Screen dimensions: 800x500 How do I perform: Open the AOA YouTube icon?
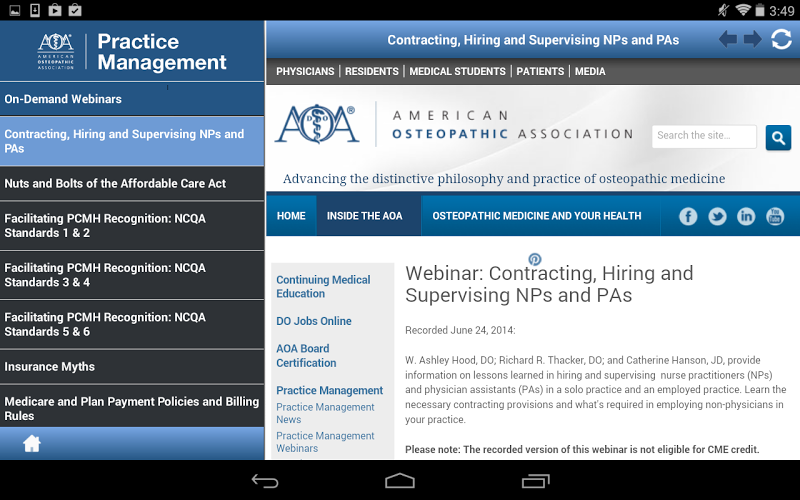pos(775,216)
